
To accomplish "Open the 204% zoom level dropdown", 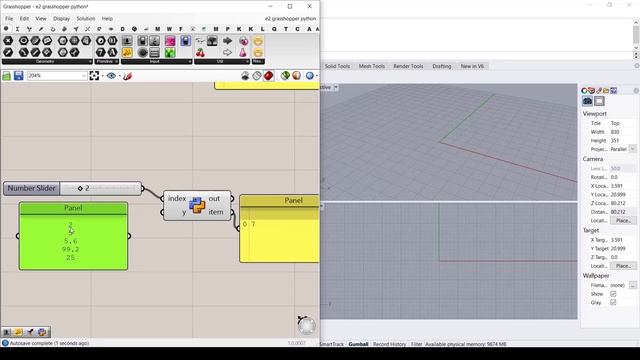I will pos(84,76).
